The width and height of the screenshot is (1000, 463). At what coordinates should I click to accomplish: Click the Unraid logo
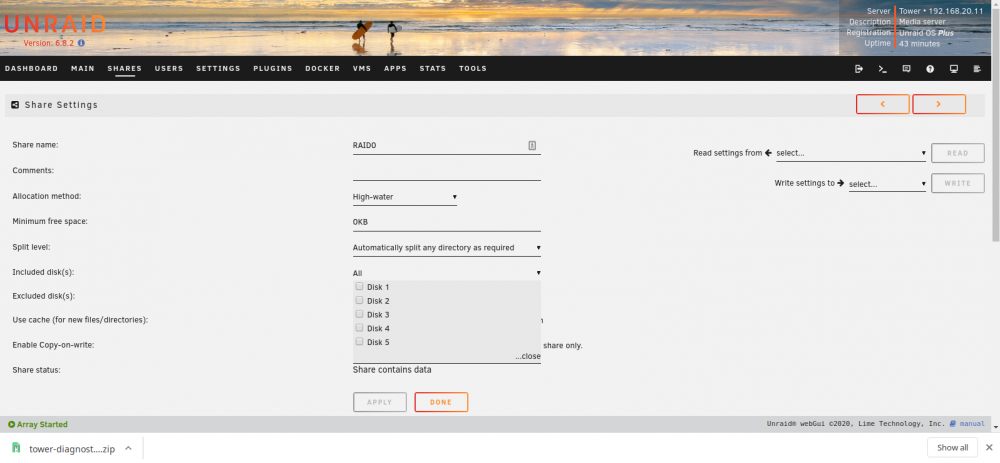(x=54, y=24)
